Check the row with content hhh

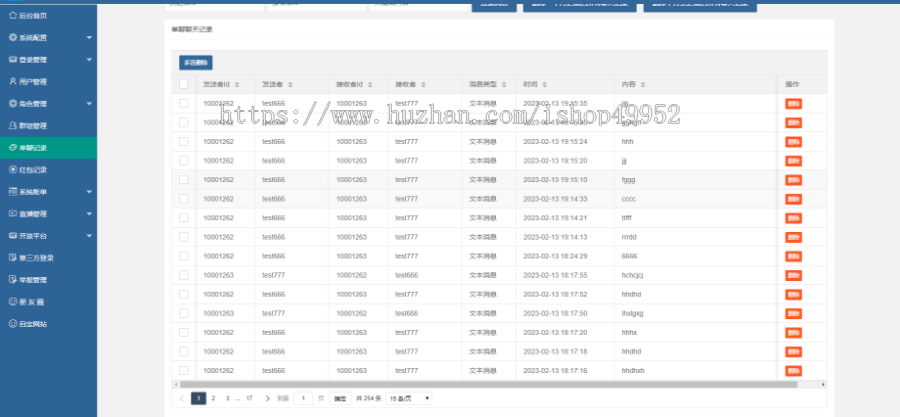point(184,141)
